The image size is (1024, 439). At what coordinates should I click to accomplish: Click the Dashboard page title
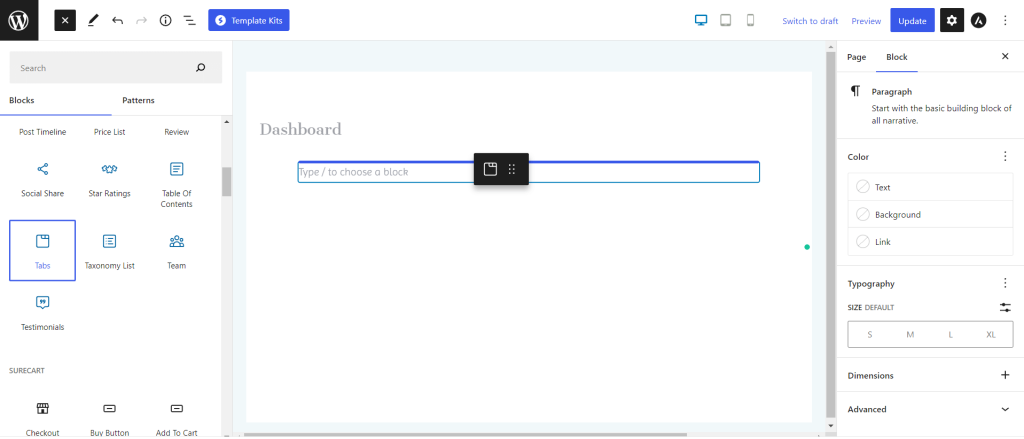(x=300, y=129)
